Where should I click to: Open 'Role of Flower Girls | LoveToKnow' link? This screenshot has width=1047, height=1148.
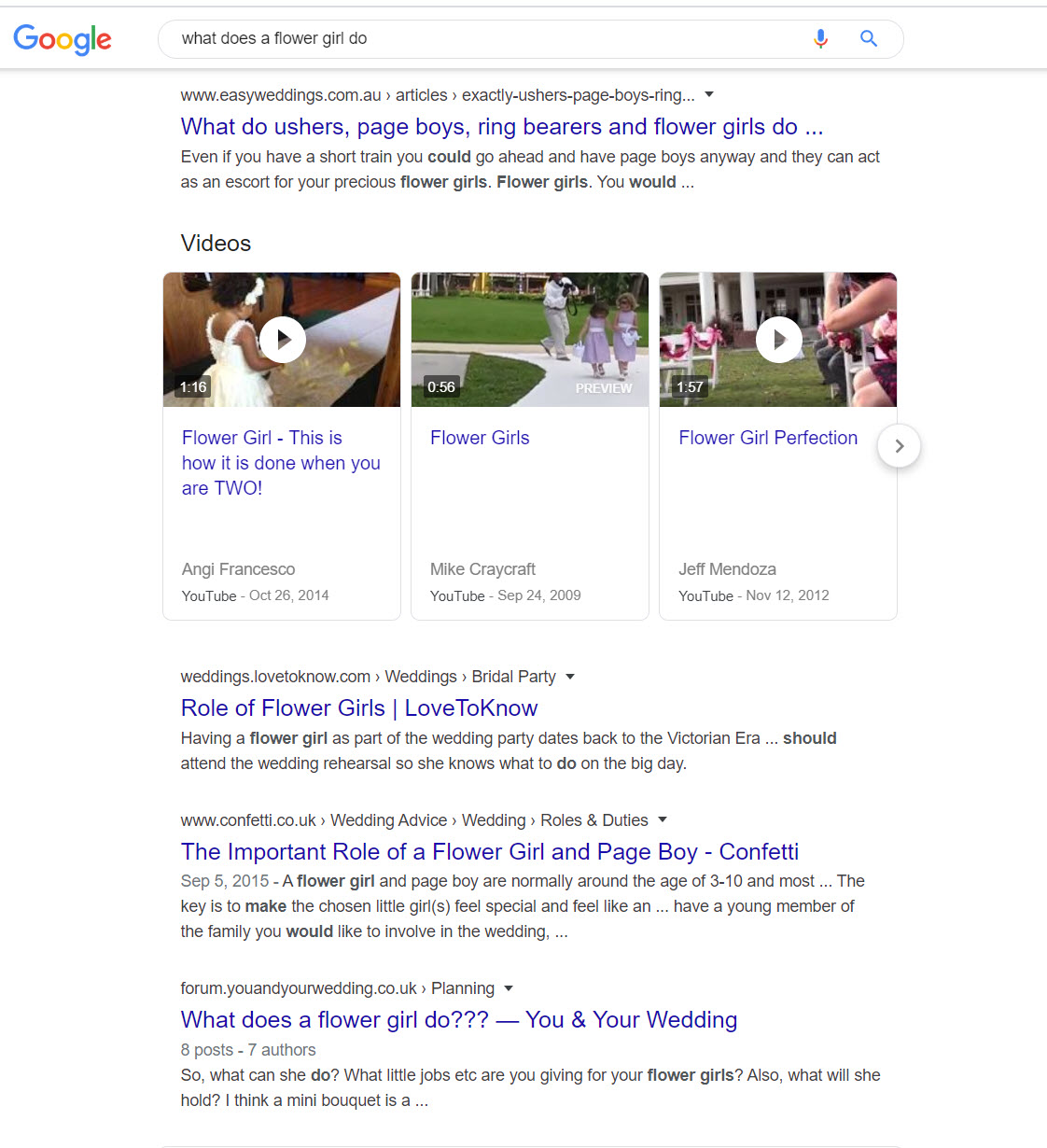[x=359, y=708]
